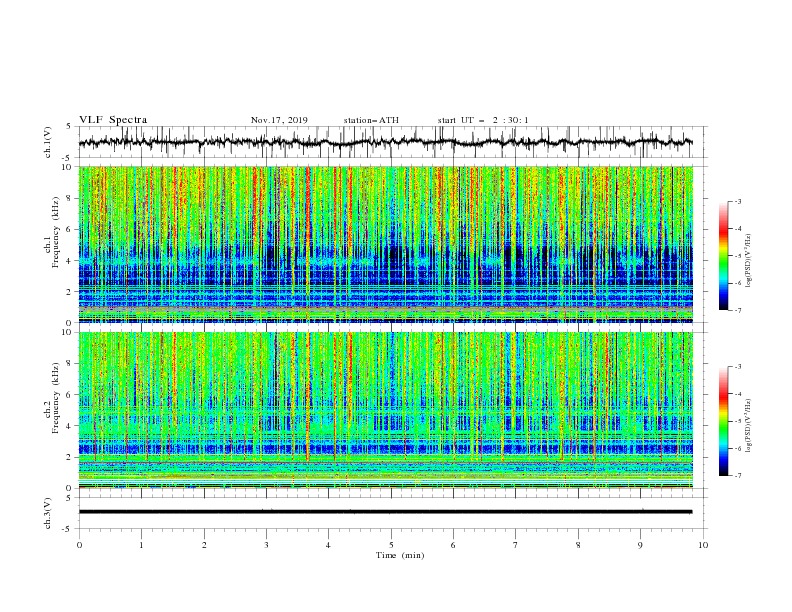Click inside the ch.1 spectrogram panel
792x612 pixels.
(386, 244)
